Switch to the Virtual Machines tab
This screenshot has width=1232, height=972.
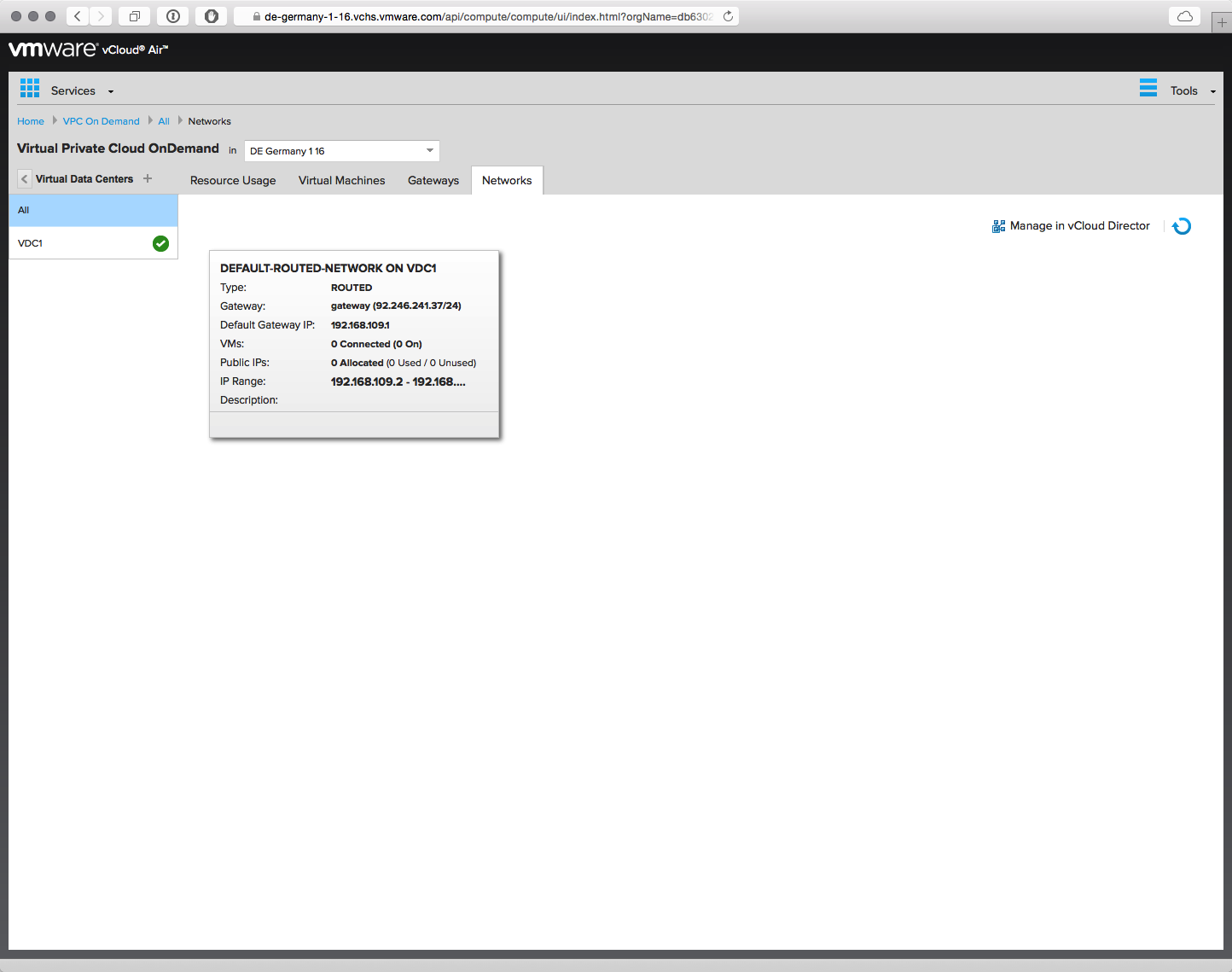coord(341,180)
